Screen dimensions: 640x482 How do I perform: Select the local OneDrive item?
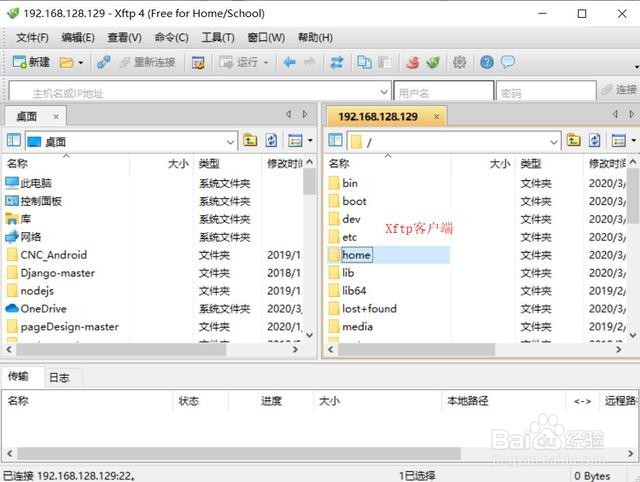click(x=43, y=309)
